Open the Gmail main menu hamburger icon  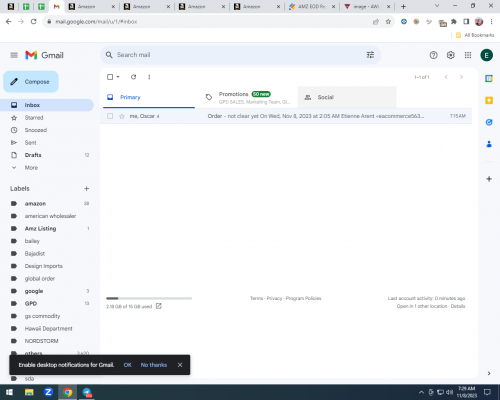14,55
